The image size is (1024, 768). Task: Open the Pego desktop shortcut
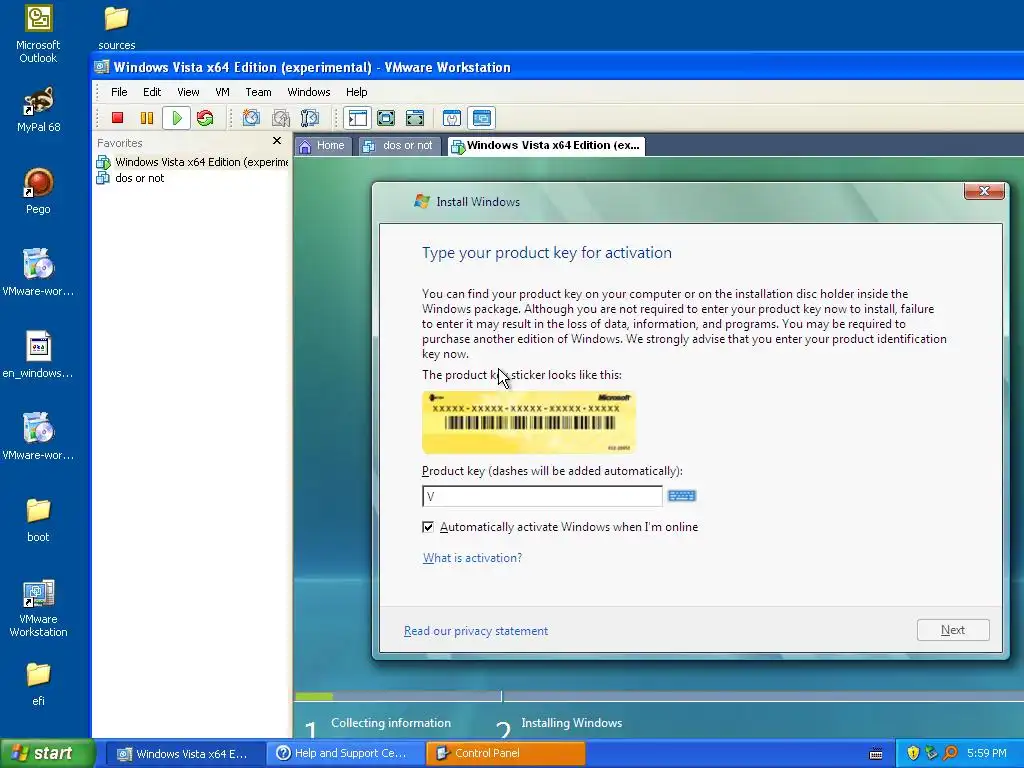(38, 191)
